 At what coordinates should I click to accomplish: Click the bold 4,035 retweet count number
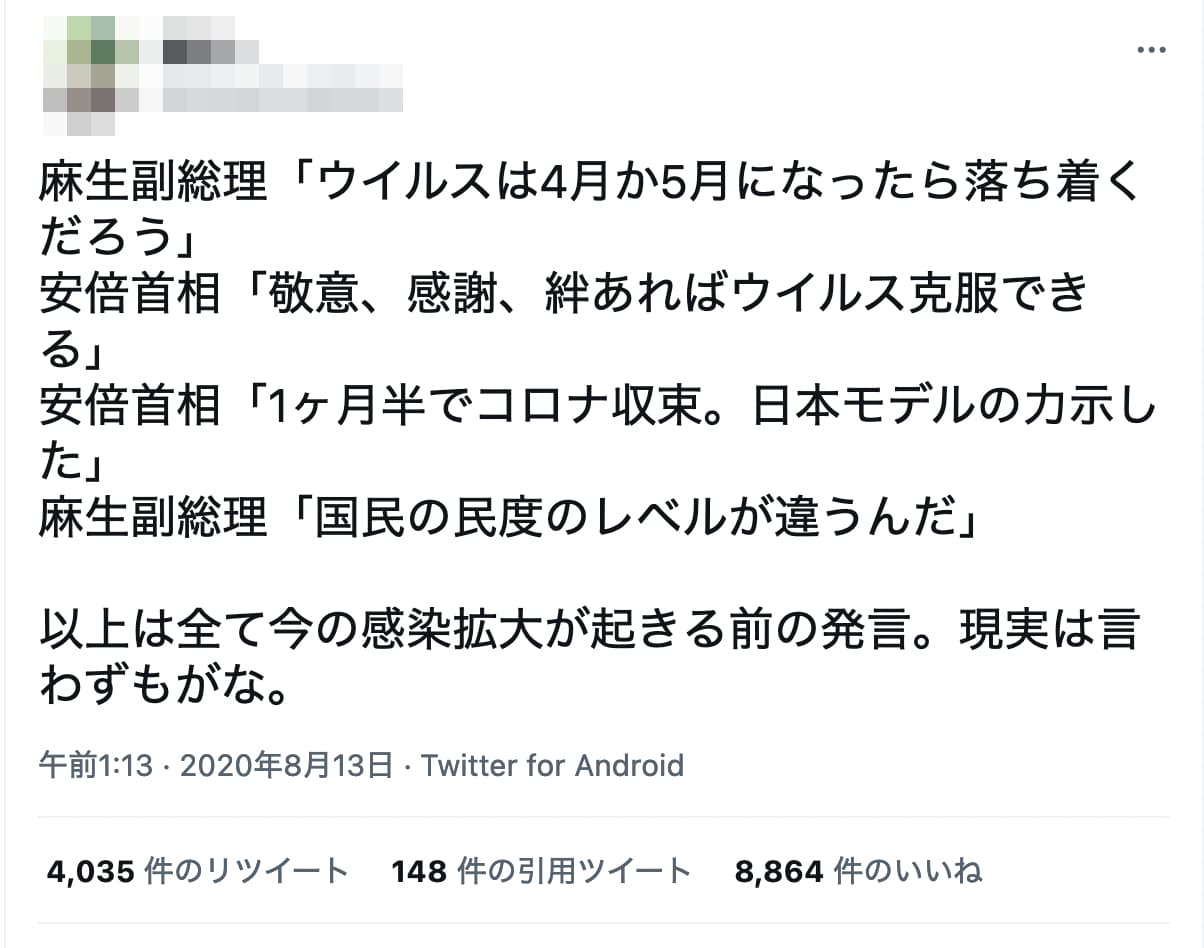coord(86,871)
